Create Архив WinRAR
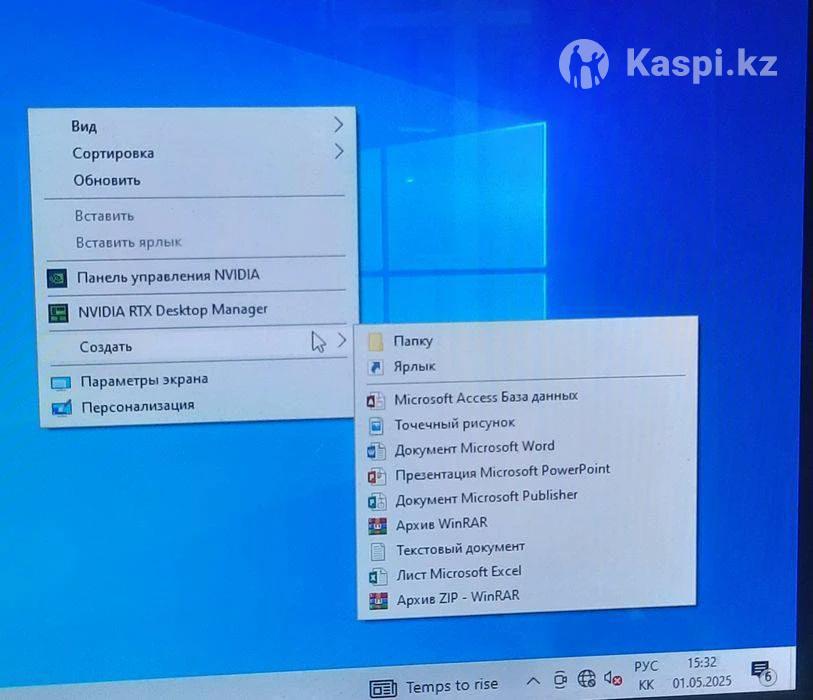This screenshot has height=700, width=813. tap(527, 523)
